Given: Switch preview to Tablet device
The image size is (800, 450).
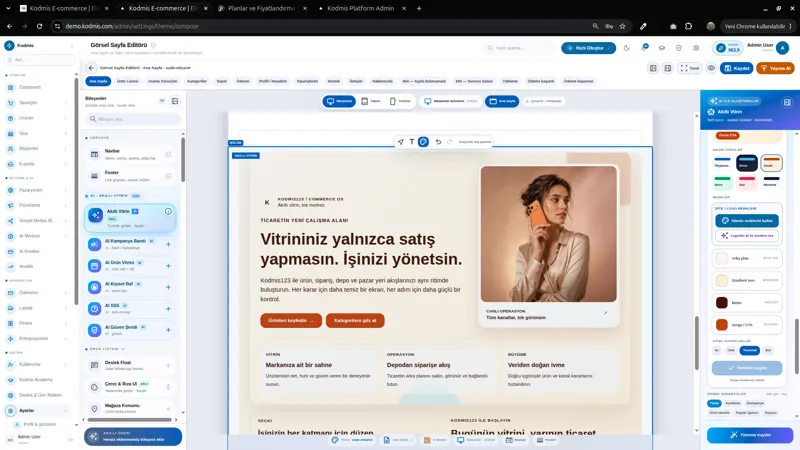Looking at the screenshot, I should 371,101.
